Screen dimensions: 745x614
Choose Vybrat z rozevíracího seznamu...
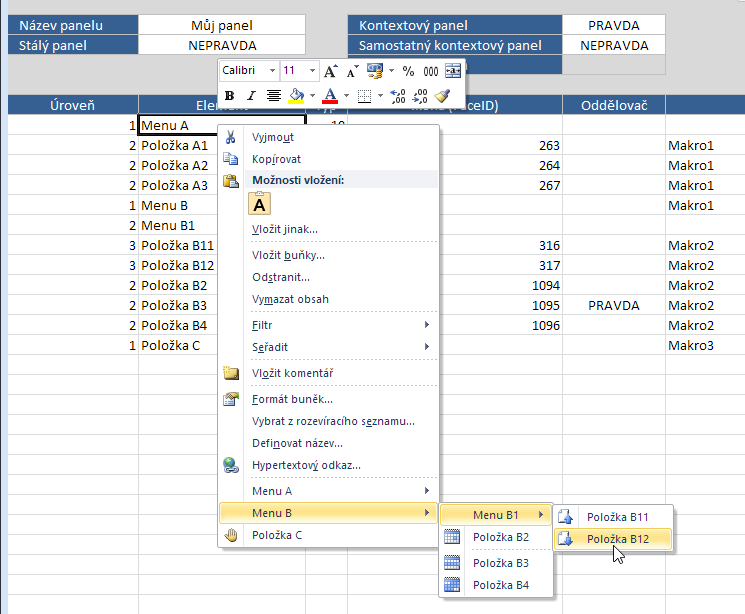click(x=328, y=421)
